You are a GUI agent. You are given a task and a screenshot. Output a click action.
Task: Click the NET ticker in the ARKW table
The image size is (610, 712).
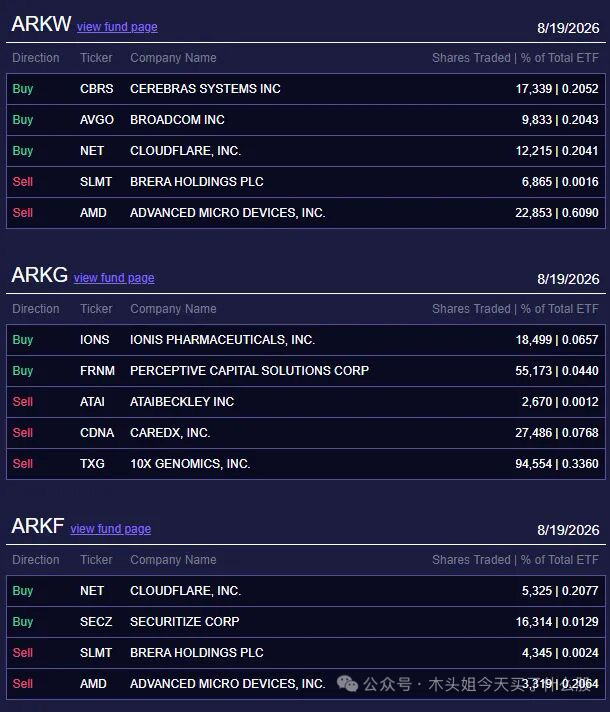[92, 151]
